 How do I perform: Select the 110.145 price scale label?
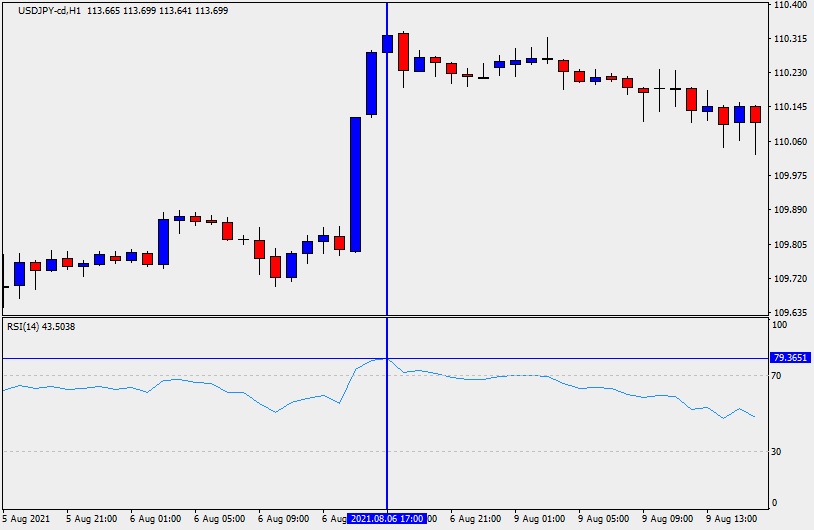coord(790,107)
